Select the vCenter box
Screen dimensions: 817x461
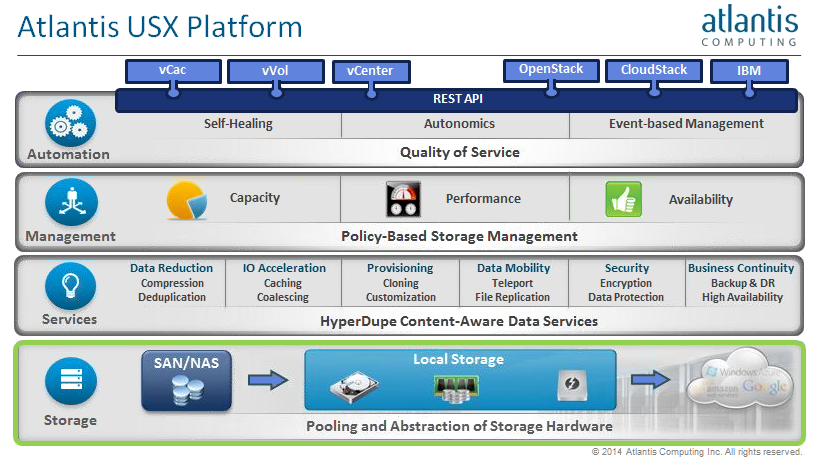[x=371, y=71]
